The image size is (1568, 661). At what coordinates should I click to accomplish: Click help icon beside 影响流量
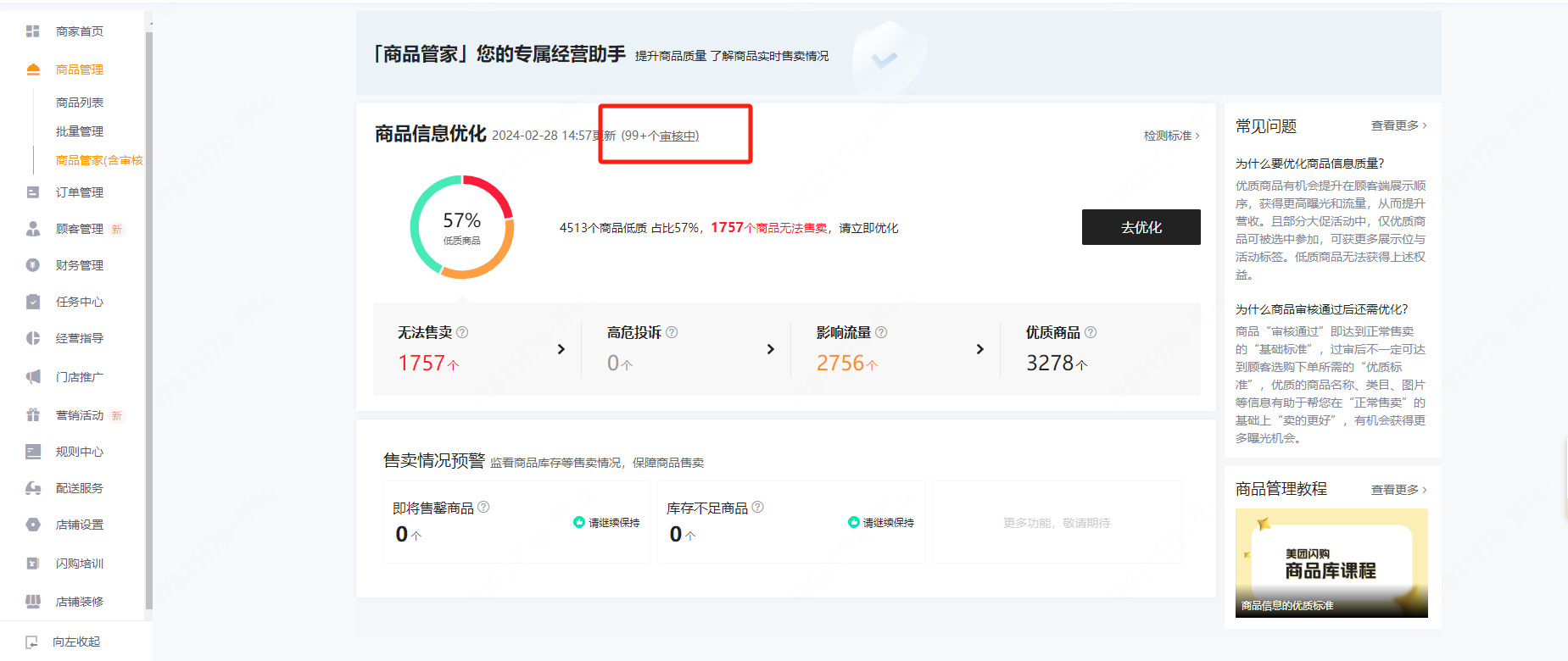point(881,332)
